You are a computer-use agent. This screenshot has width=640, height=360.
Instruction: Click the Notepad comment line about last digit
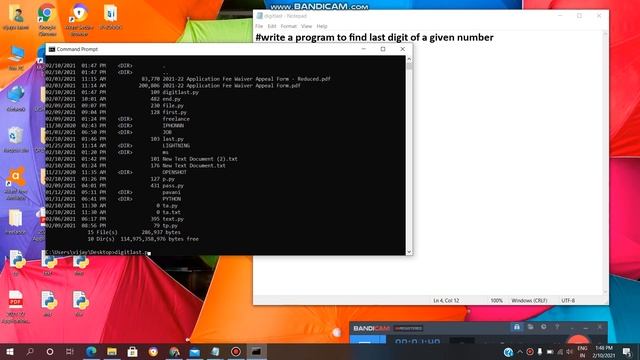pyautogui.click(x=374, y=38)
